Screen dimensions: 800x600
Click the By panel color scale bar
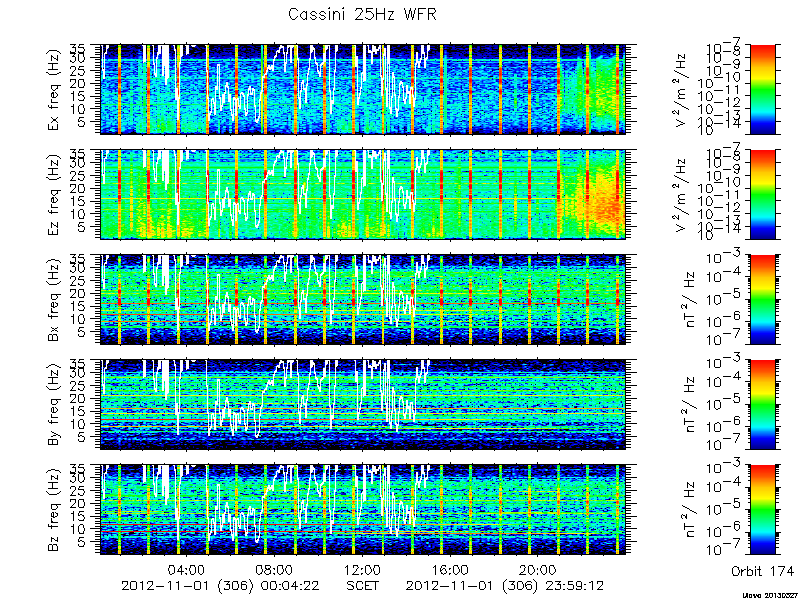click(763, 405)
